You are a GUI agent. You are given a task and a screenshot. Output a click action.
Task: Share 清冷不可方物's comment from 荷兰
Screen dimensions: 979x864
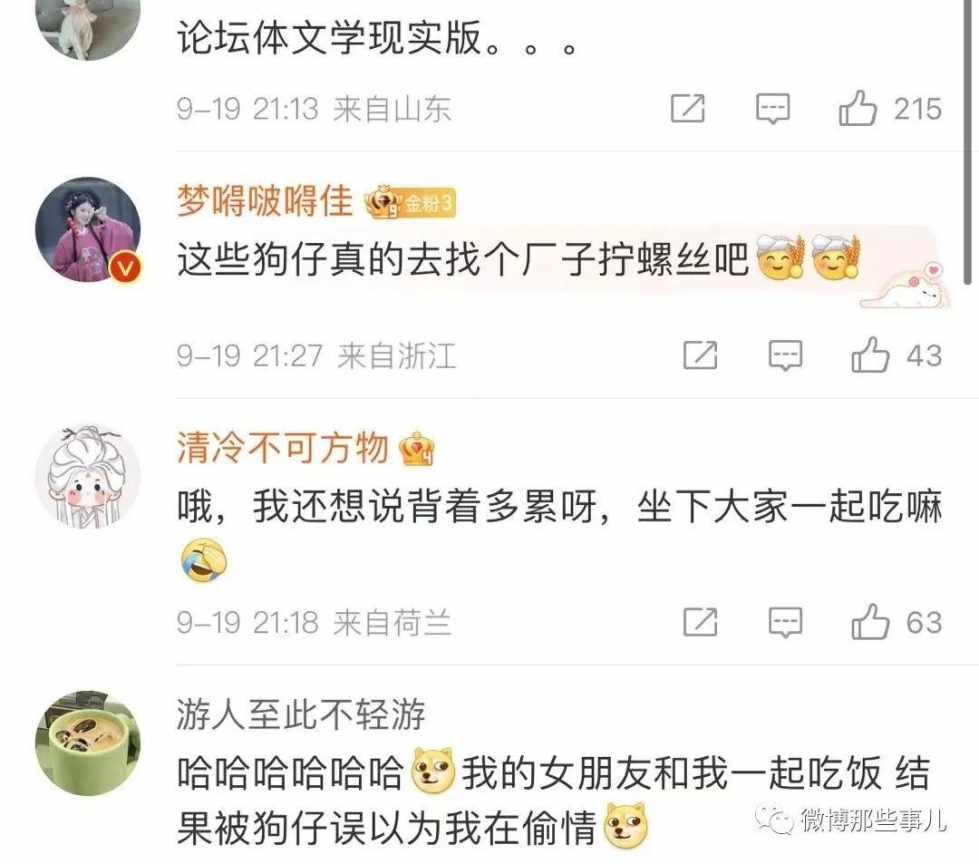coord(700,622)
